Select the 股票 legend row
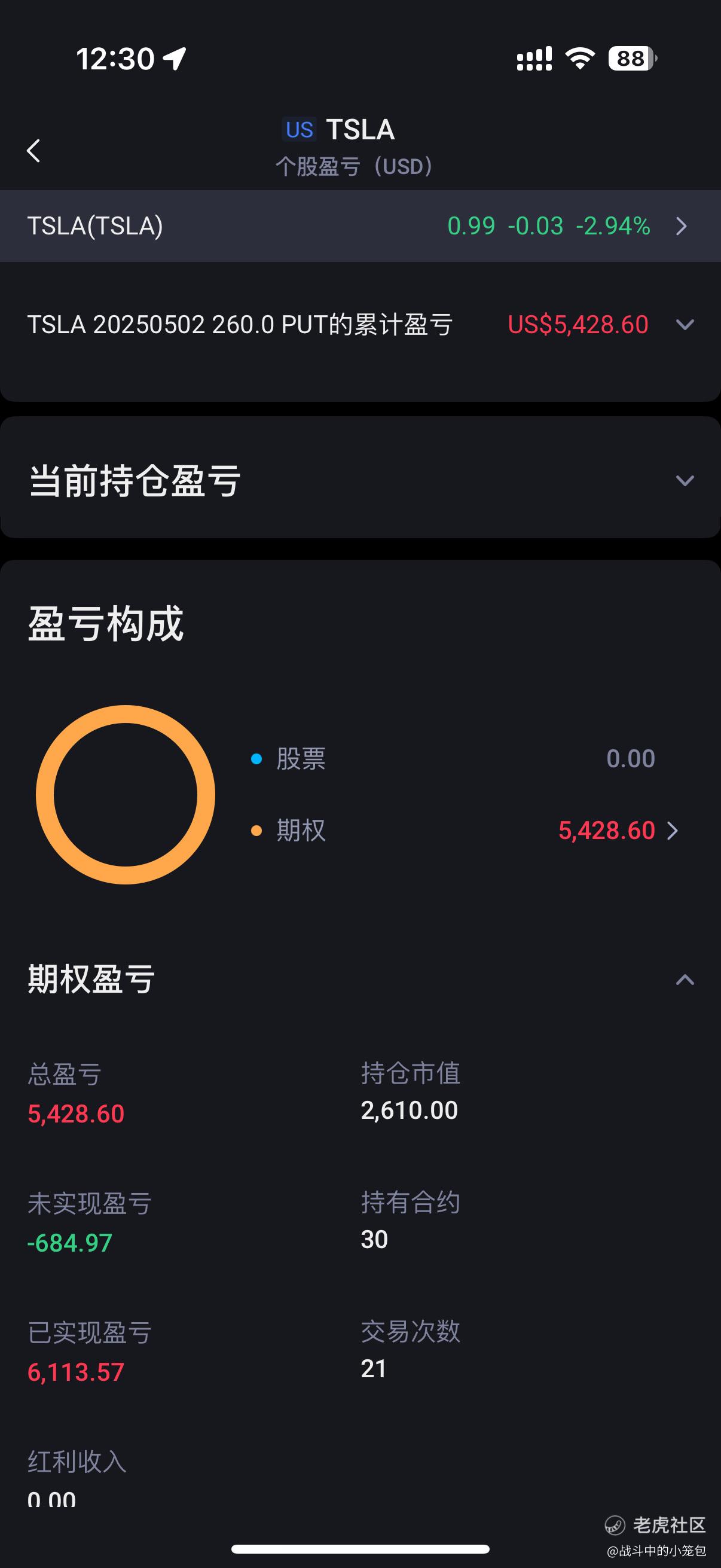 point(453,758)
